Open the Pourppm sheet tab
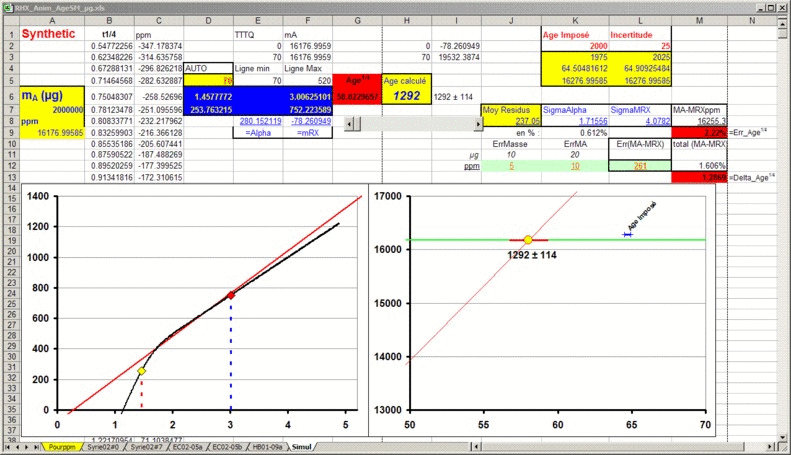The image size is (791, 455). [x=62, y=447]
